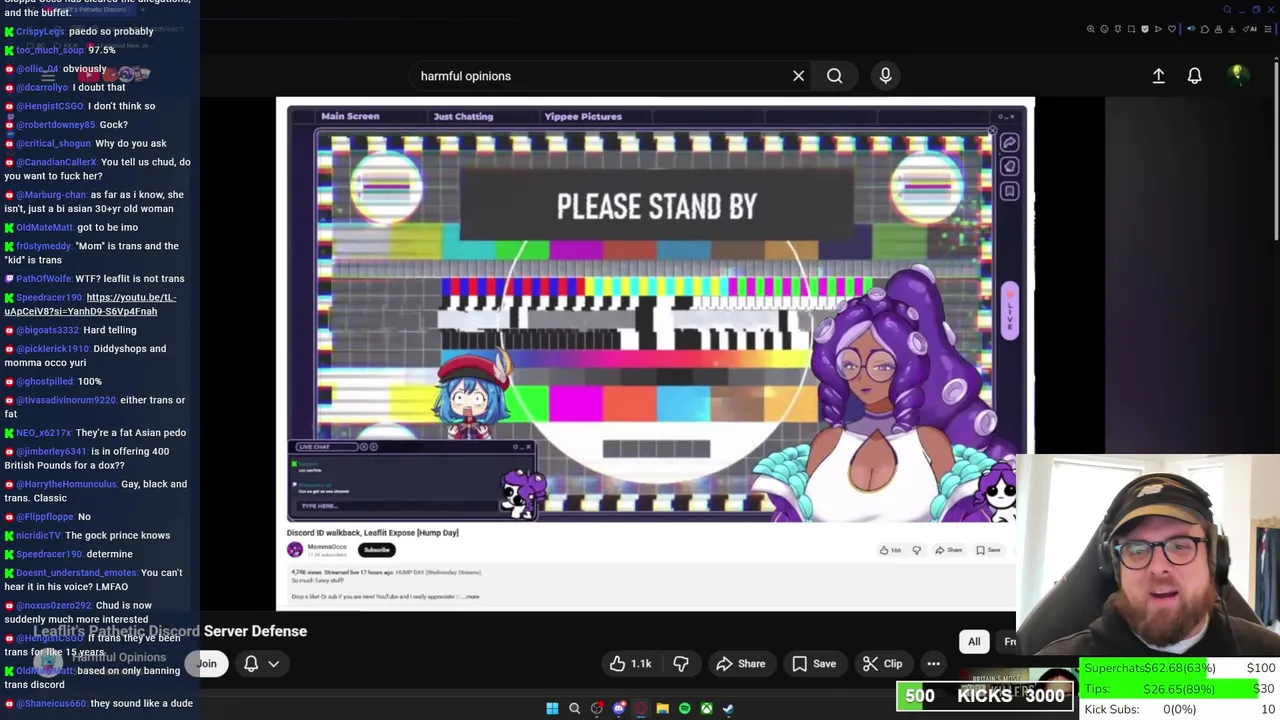
Task: Open the browser easy setup menu icon
Action: tap(1268, 29)
